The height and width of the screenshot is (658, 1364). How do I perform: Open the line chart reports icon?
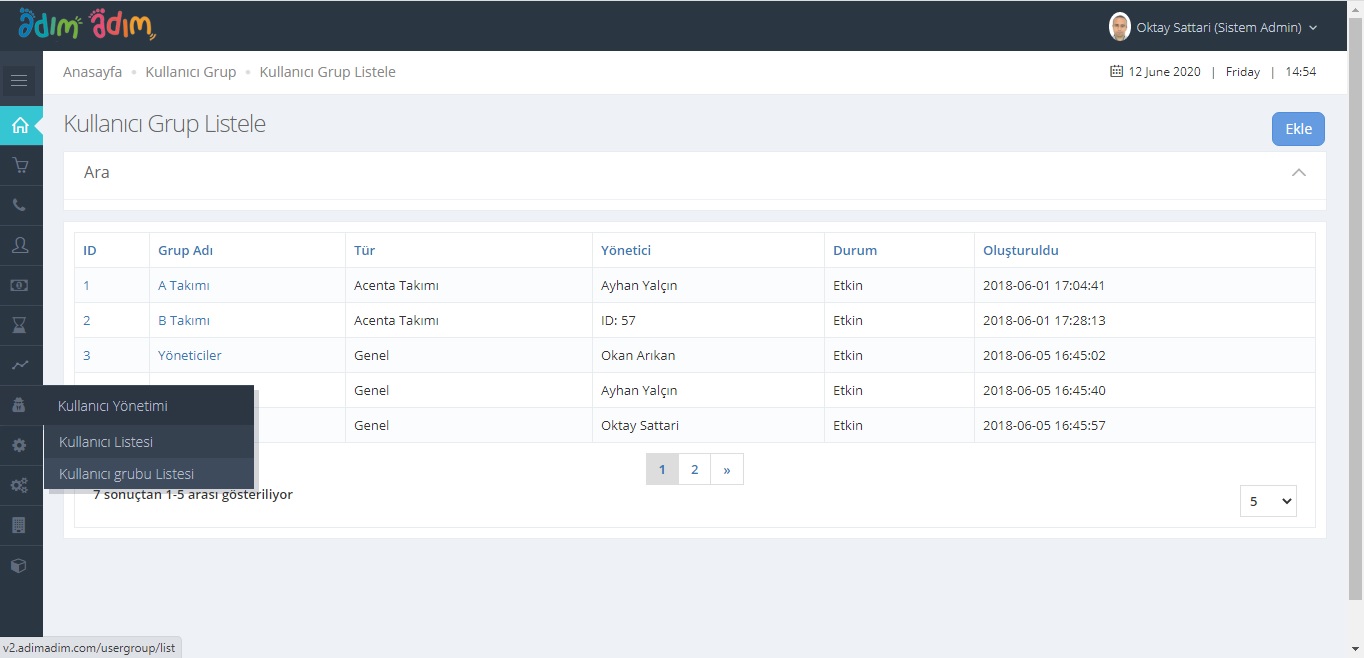tap(20, 366)
